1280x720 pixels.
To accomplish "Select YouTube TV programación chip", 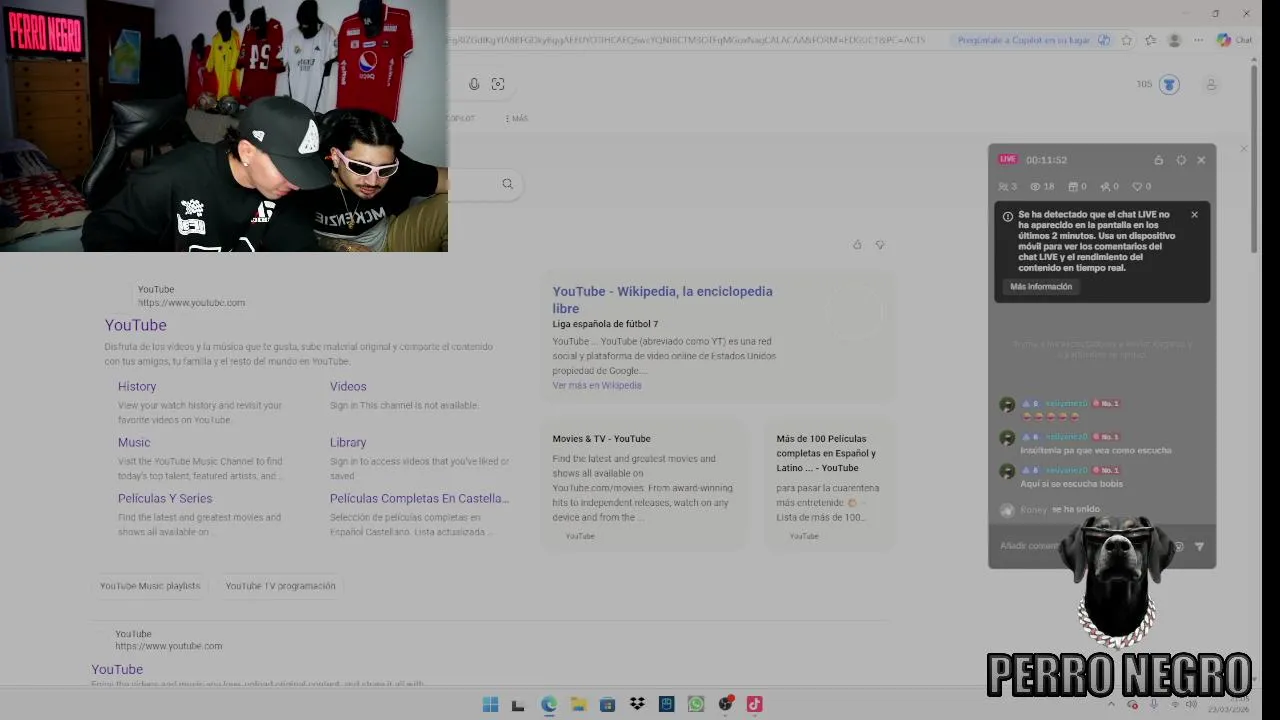I will [x=280, y=586].
